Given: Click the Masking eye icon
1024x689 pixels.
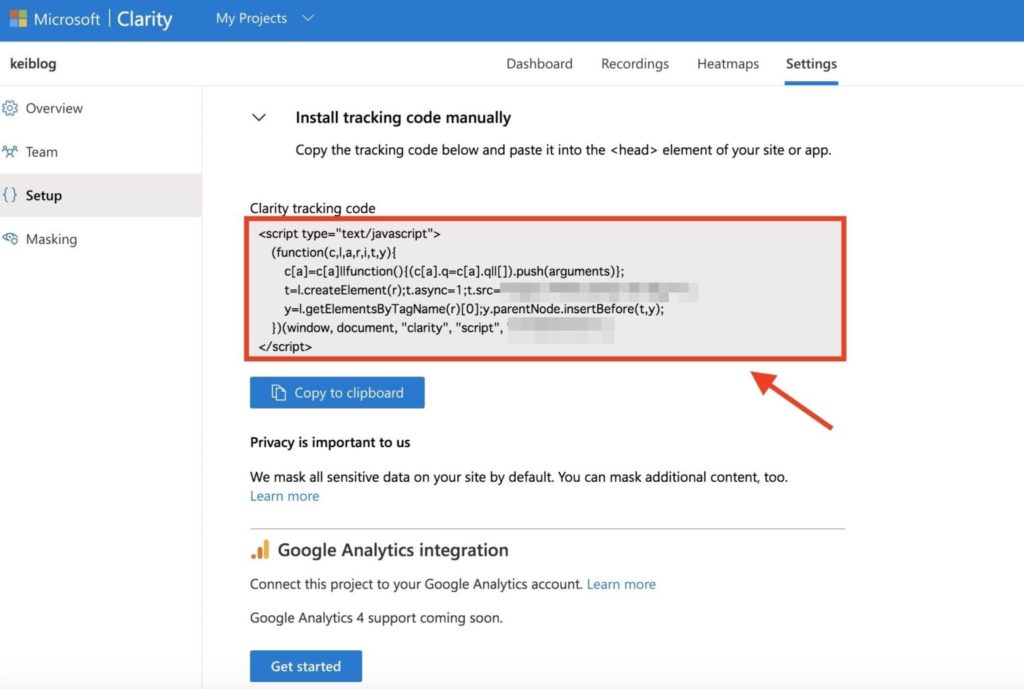Looking at the screenshot, I should (x=10, y=238).
